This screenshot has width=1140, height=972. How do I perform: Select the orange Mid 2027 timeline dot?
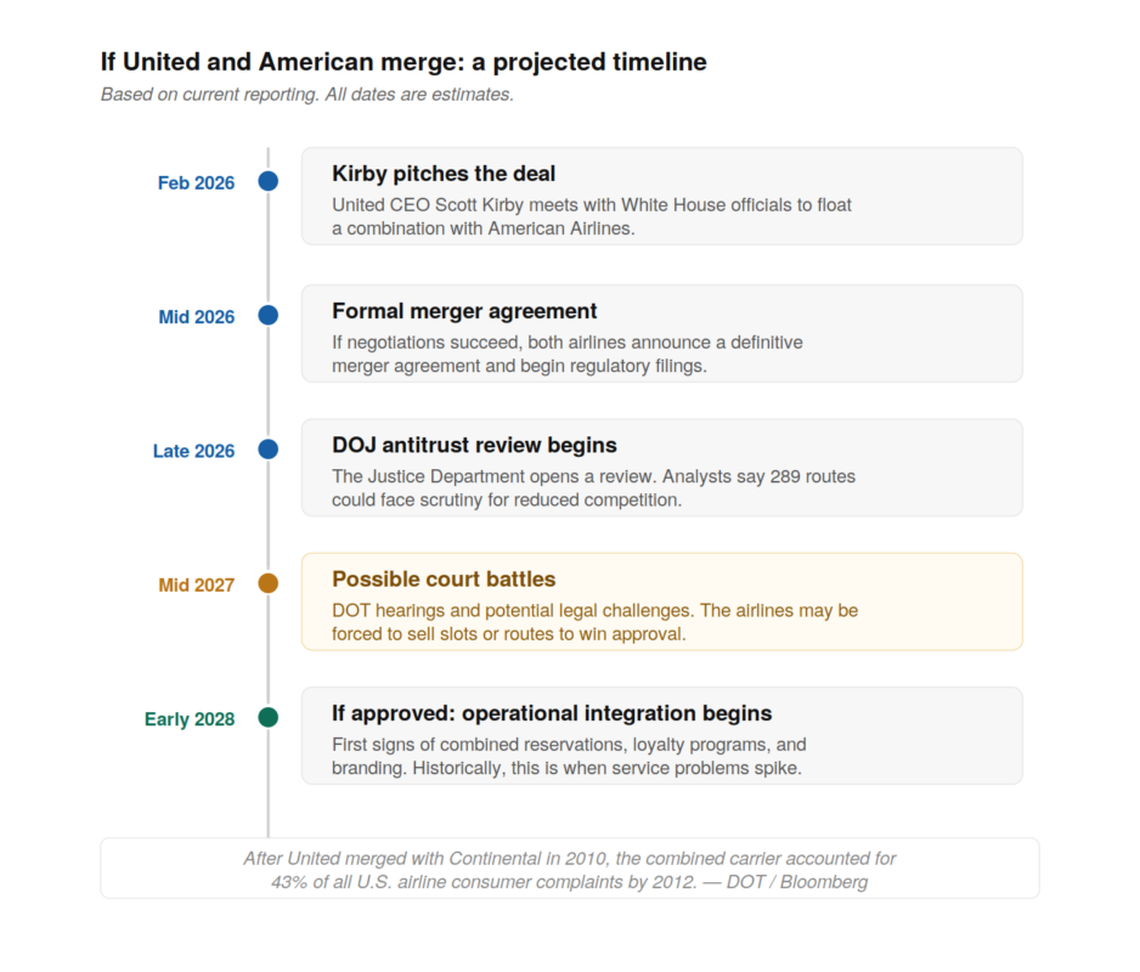pos(268,583)
